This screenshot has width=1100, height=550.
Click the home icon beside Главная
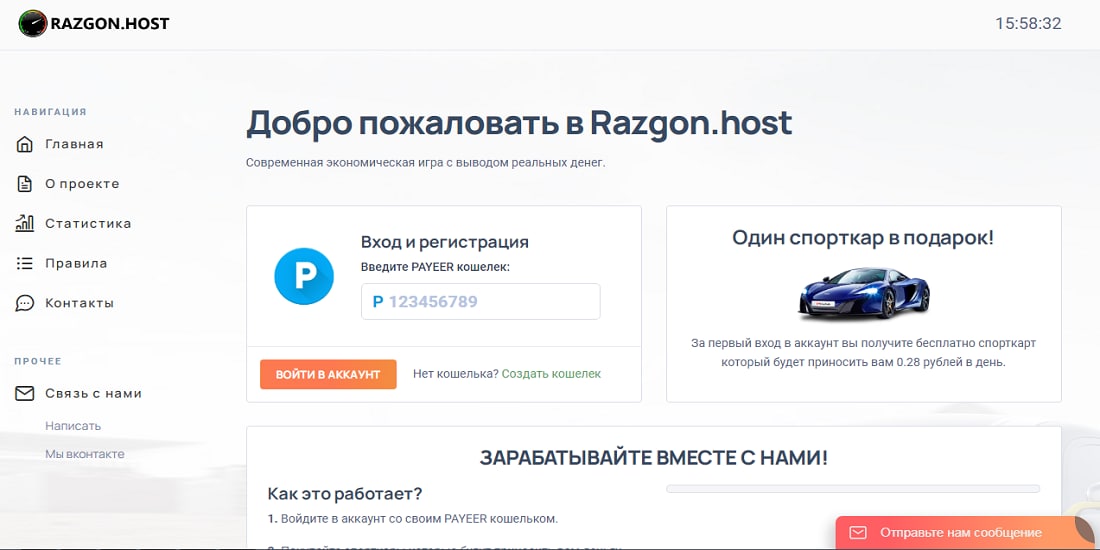(x=25, y=145)
